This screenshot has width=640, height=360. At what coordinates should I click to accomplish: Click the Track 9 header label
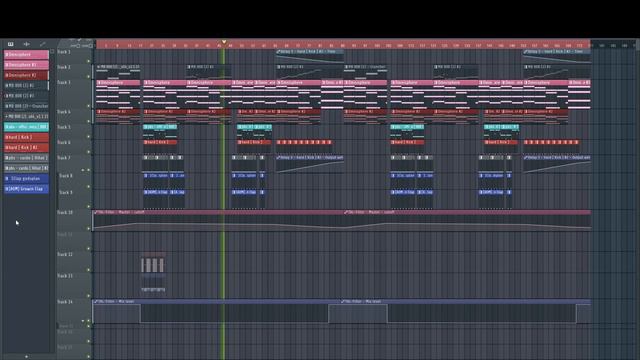click(x=66, y=192)
